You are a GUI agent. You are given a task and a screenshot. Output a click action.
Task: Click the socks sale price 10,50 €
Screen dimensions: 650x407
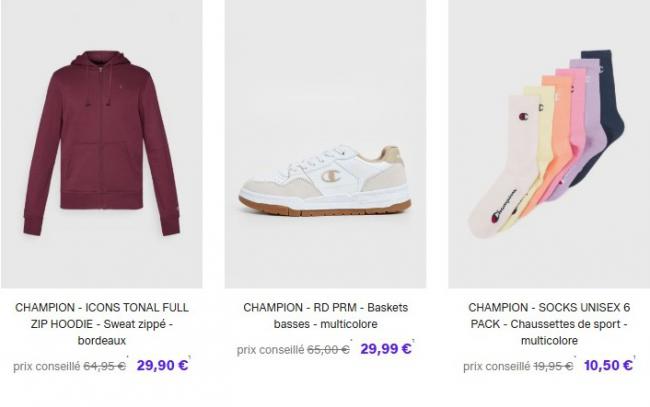click(609, 366)
